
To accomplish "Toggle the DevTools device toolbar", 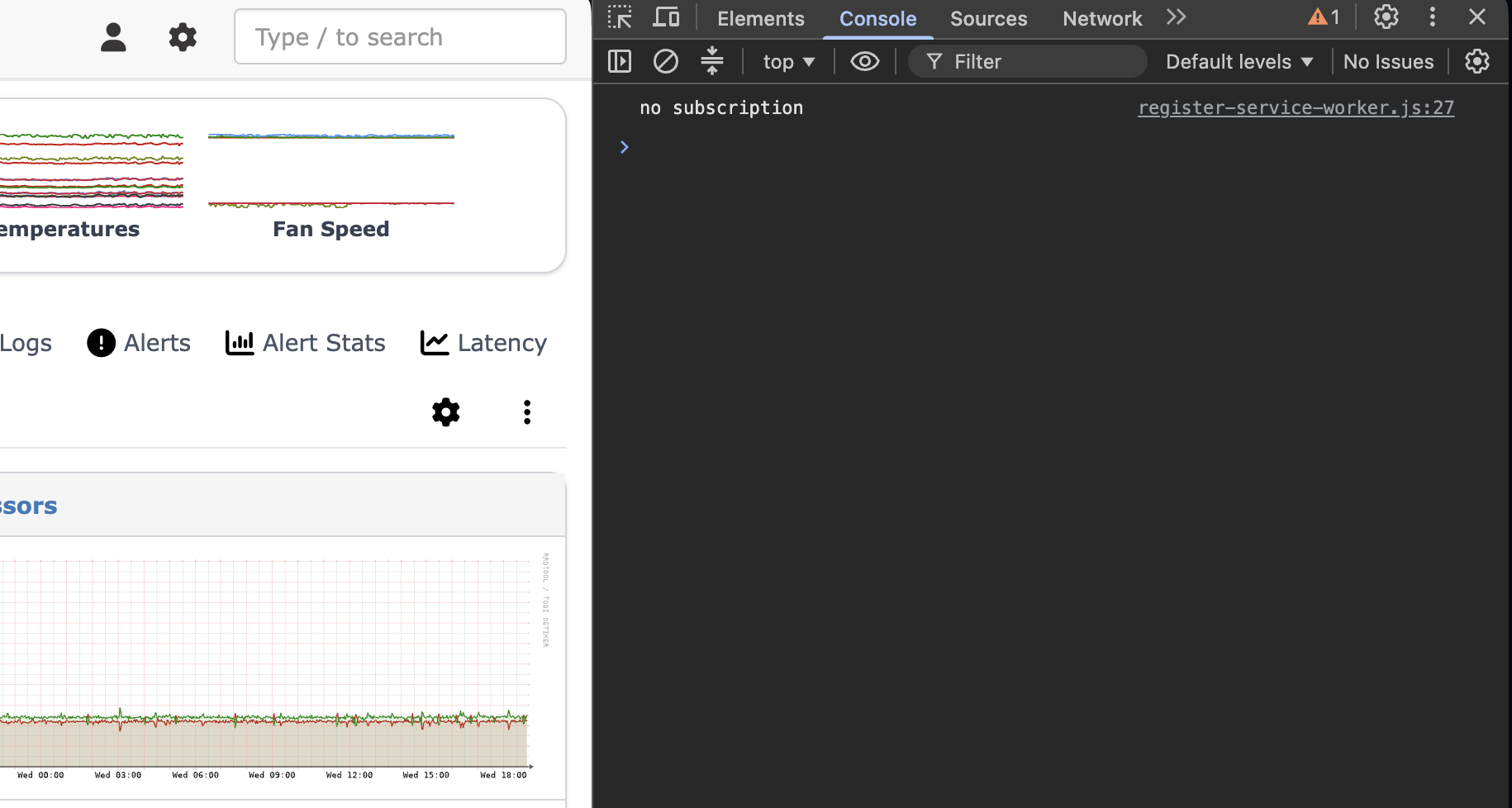I will pos(666,17).
